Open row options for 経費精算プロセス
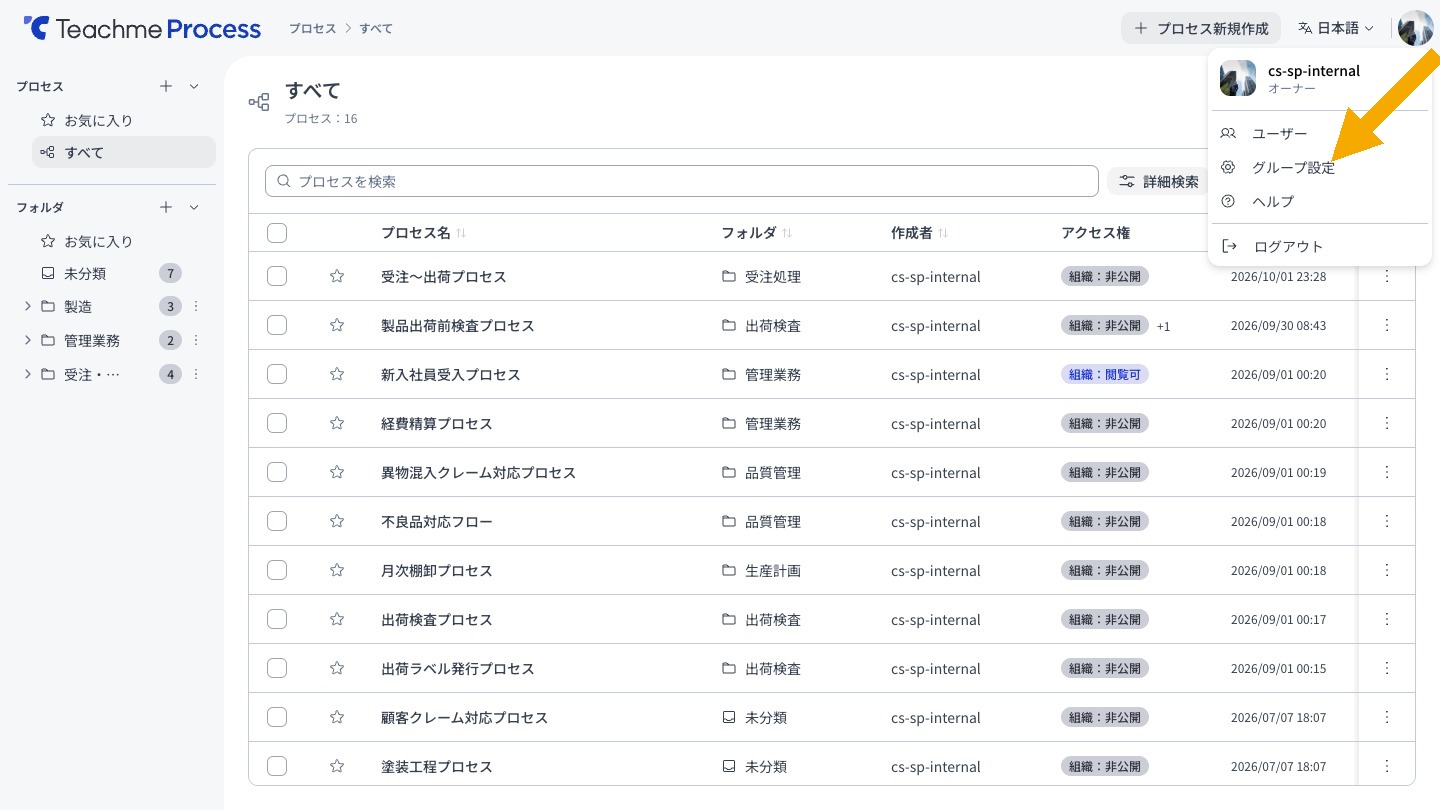This screenshot has height=810, width=1440. tap(1387, 423)
